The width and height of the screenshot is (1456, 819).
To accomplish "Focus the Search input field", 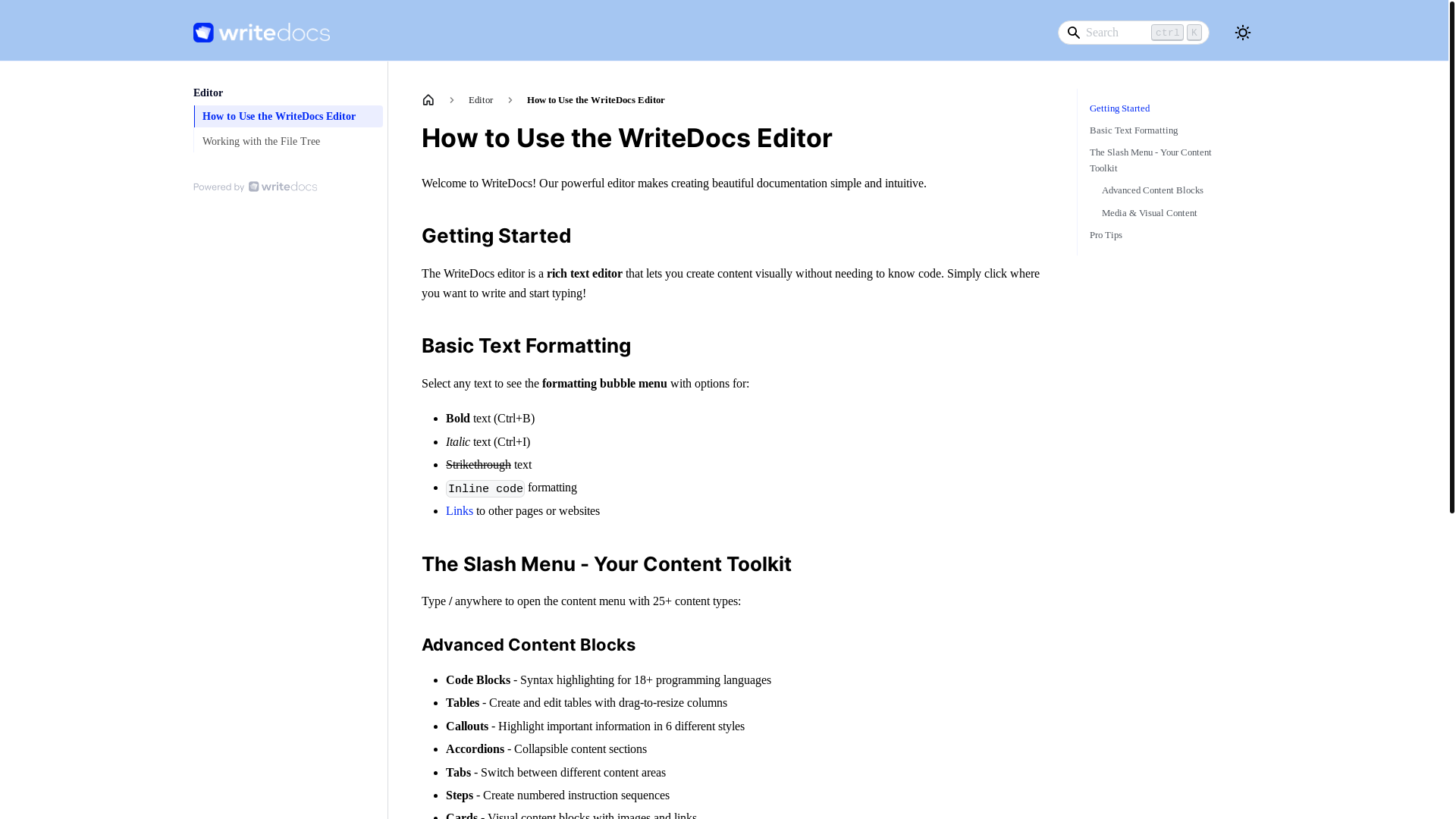I will 1133,33.
